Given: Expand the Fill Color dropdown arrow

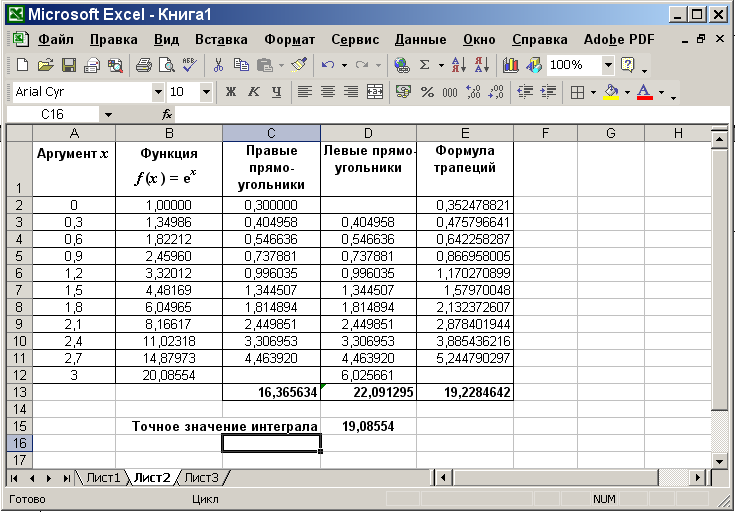Looking at the screenshot, I should tap(627, 92).
